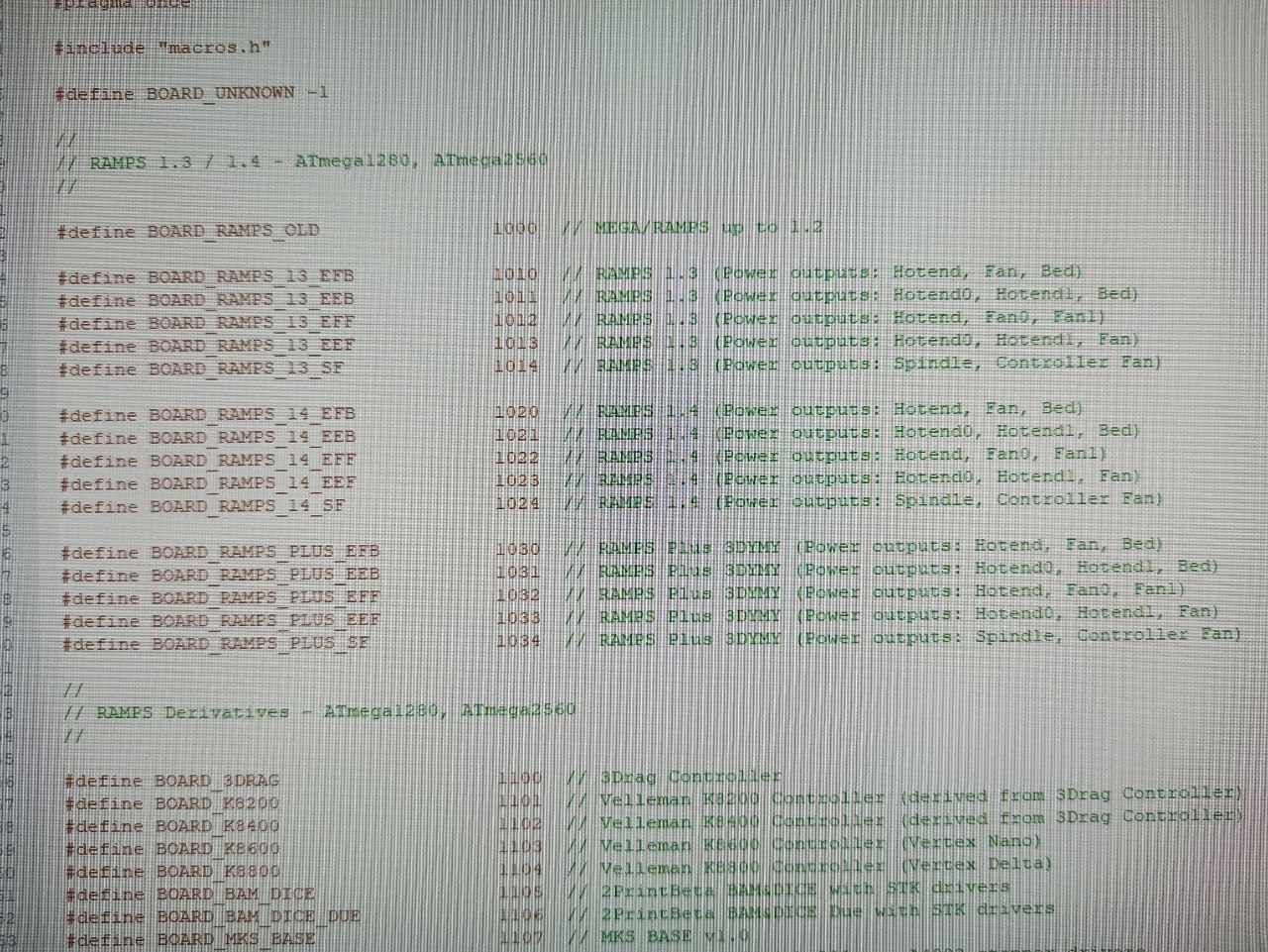Select BOARD_MKS_BASE identifier
Viewport: 1268px width, 952px height.
pos(236,939)
